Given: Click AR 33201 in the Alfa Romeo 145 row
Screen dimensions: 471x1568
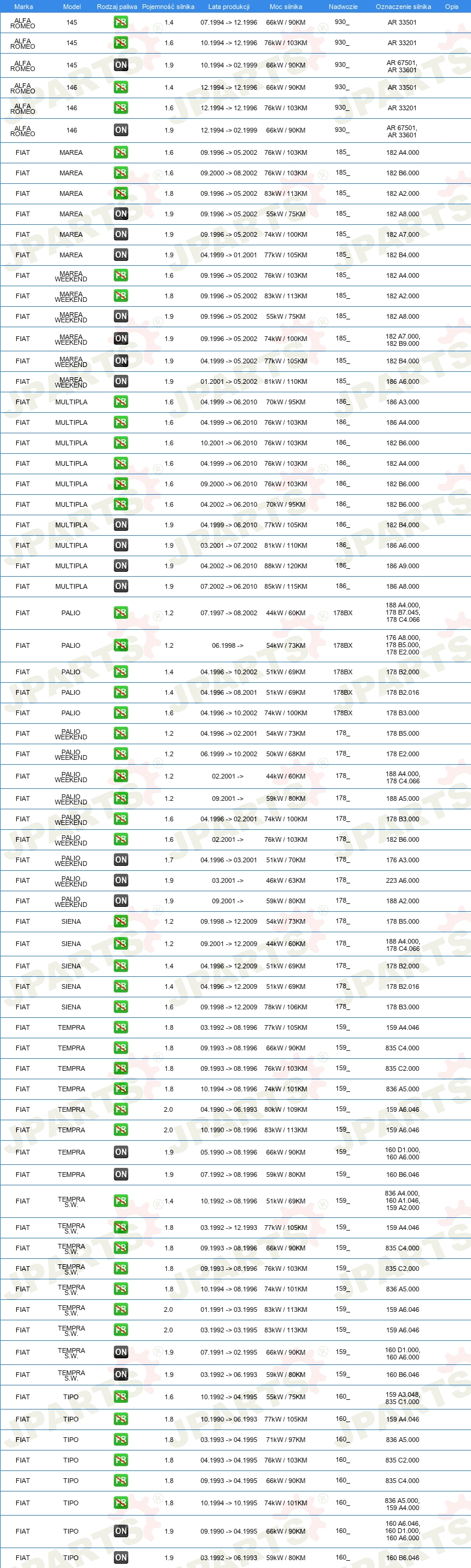Looking at the screenshot, I should point(402,44).
